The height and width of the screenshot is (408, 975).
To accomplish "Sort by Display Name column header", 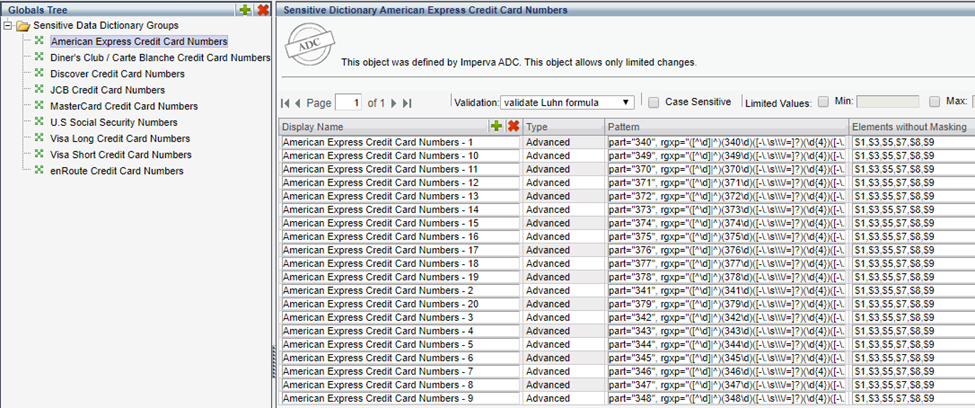I will pos(312,127).
